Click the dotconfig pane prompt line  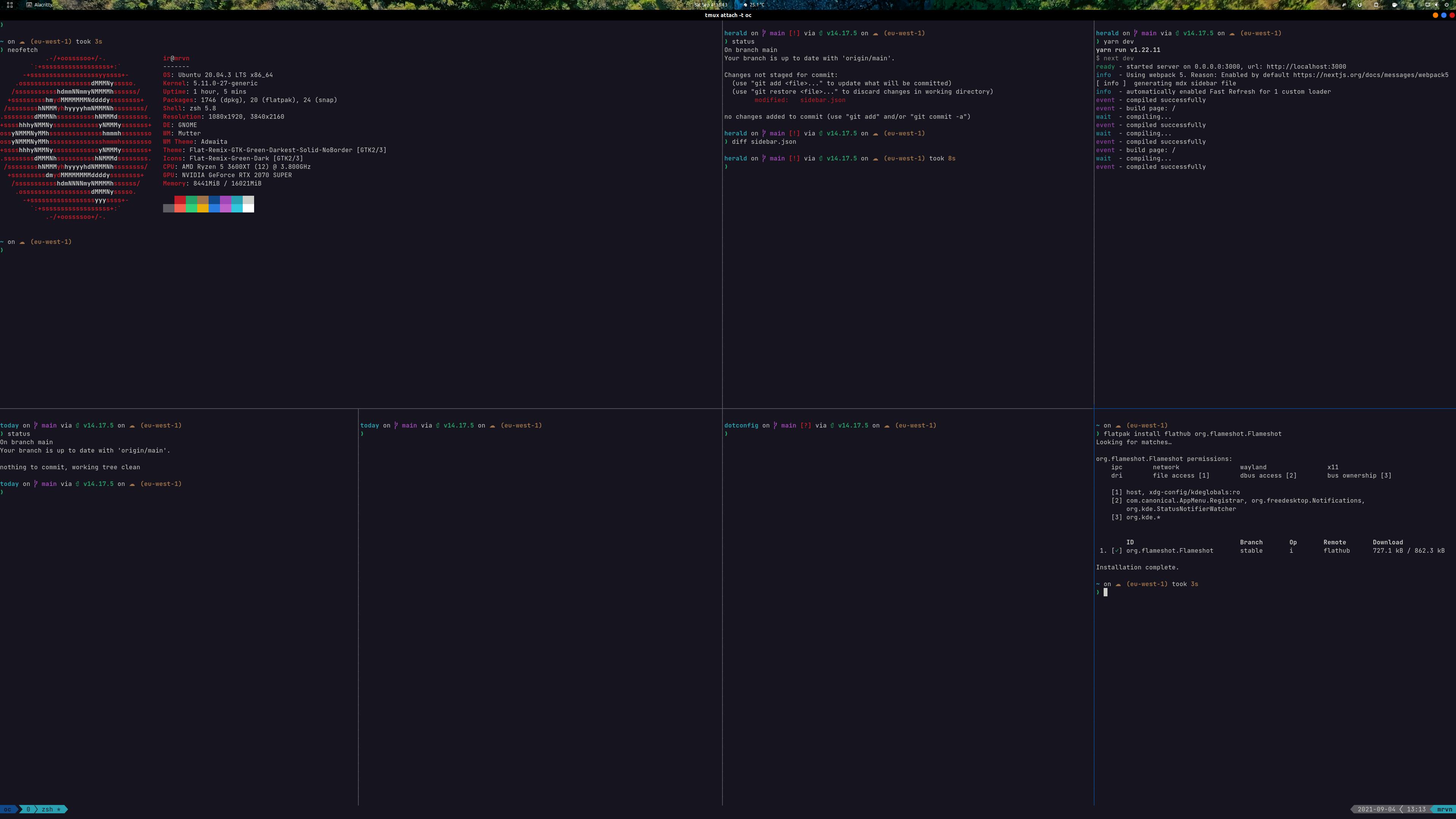coord(830,426)
